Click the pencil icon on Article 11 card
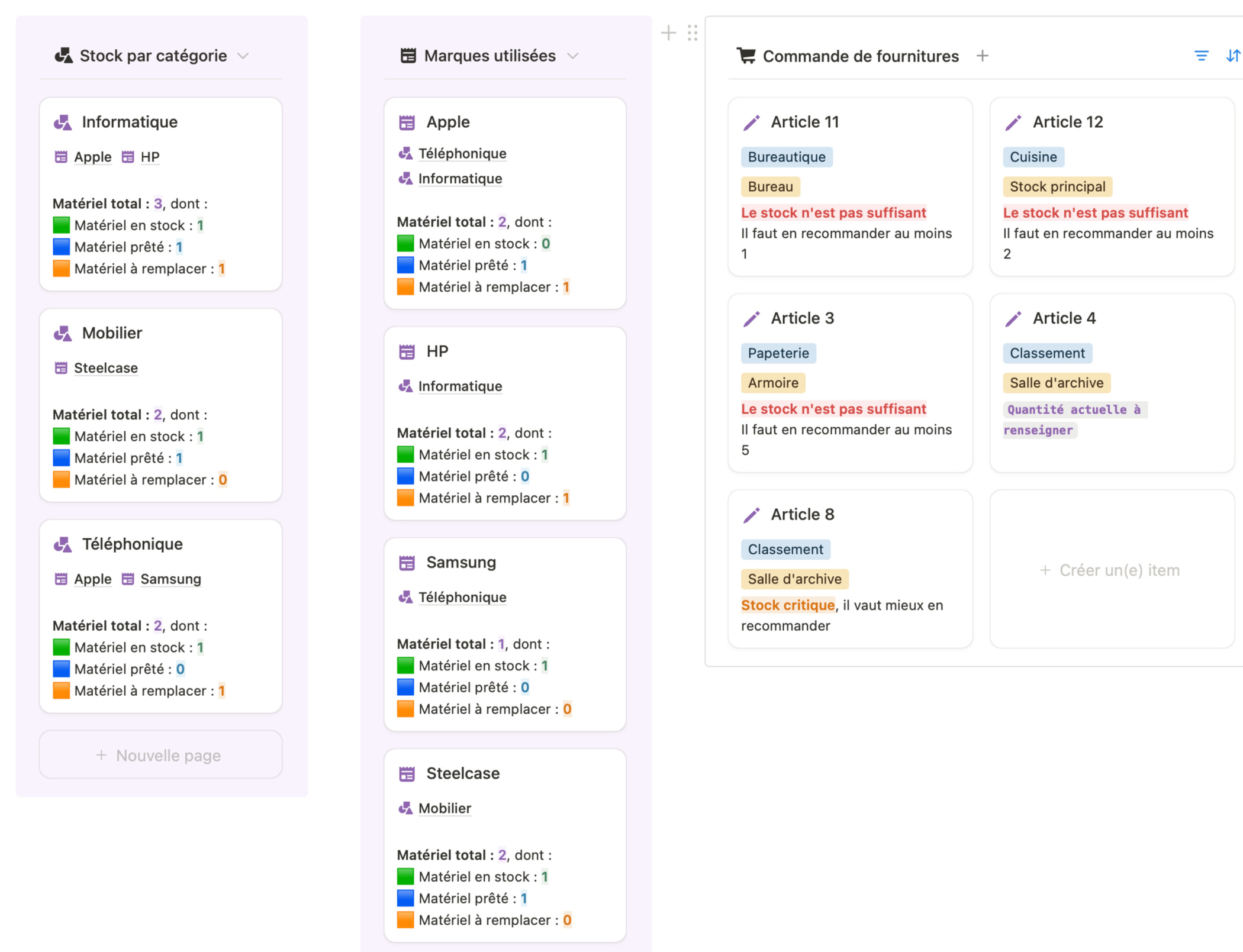 751,122
